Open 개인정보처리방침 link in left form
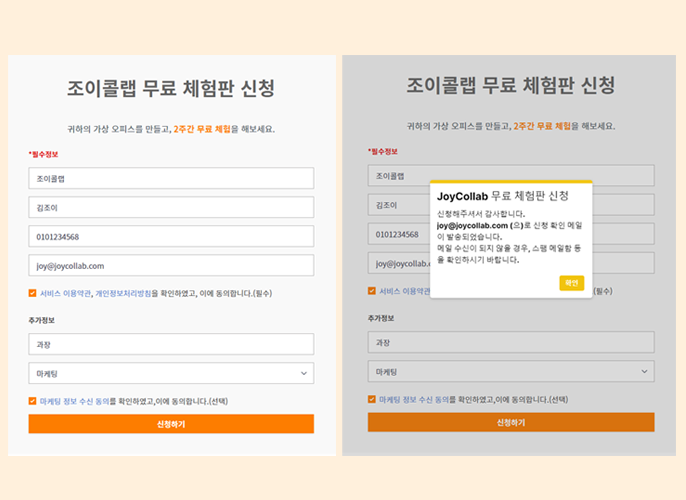The height and width of the screenshot is (500, 686). (x=123, y=294)
